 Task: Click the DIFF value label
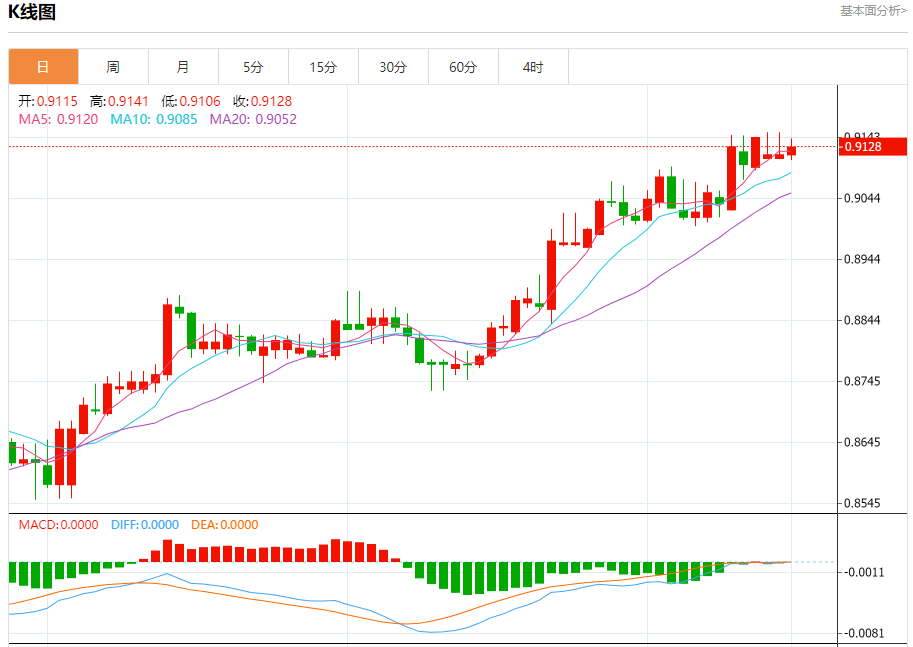click(144, 525)
